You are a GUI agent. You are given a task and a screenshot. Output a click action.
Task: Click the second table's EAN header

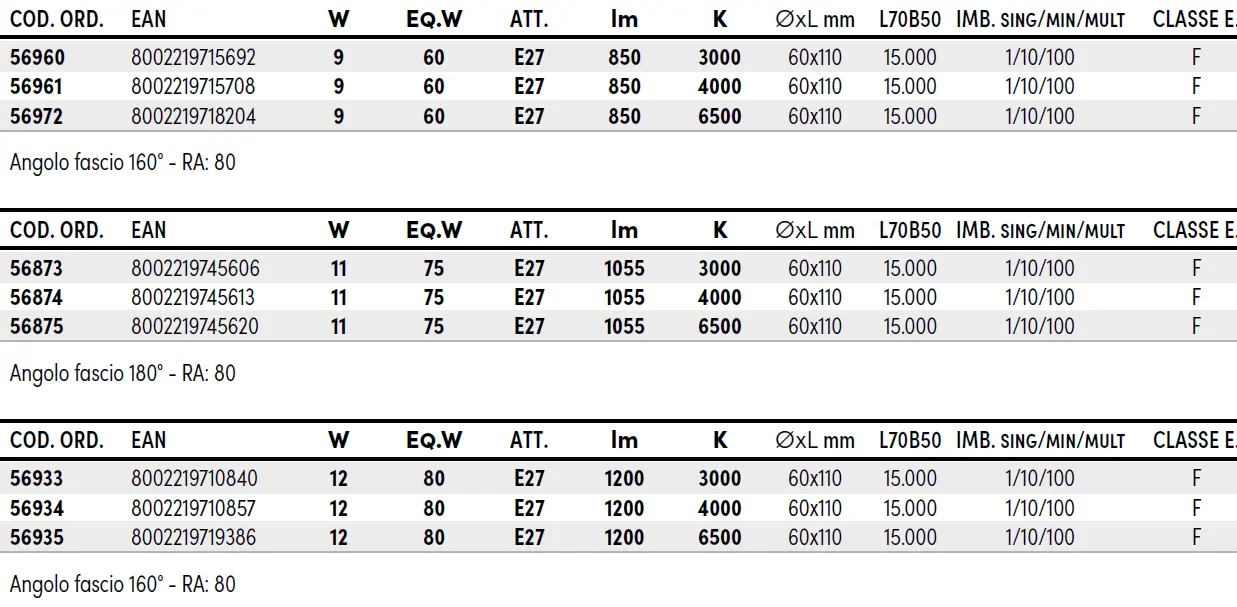tap(149, 230)
